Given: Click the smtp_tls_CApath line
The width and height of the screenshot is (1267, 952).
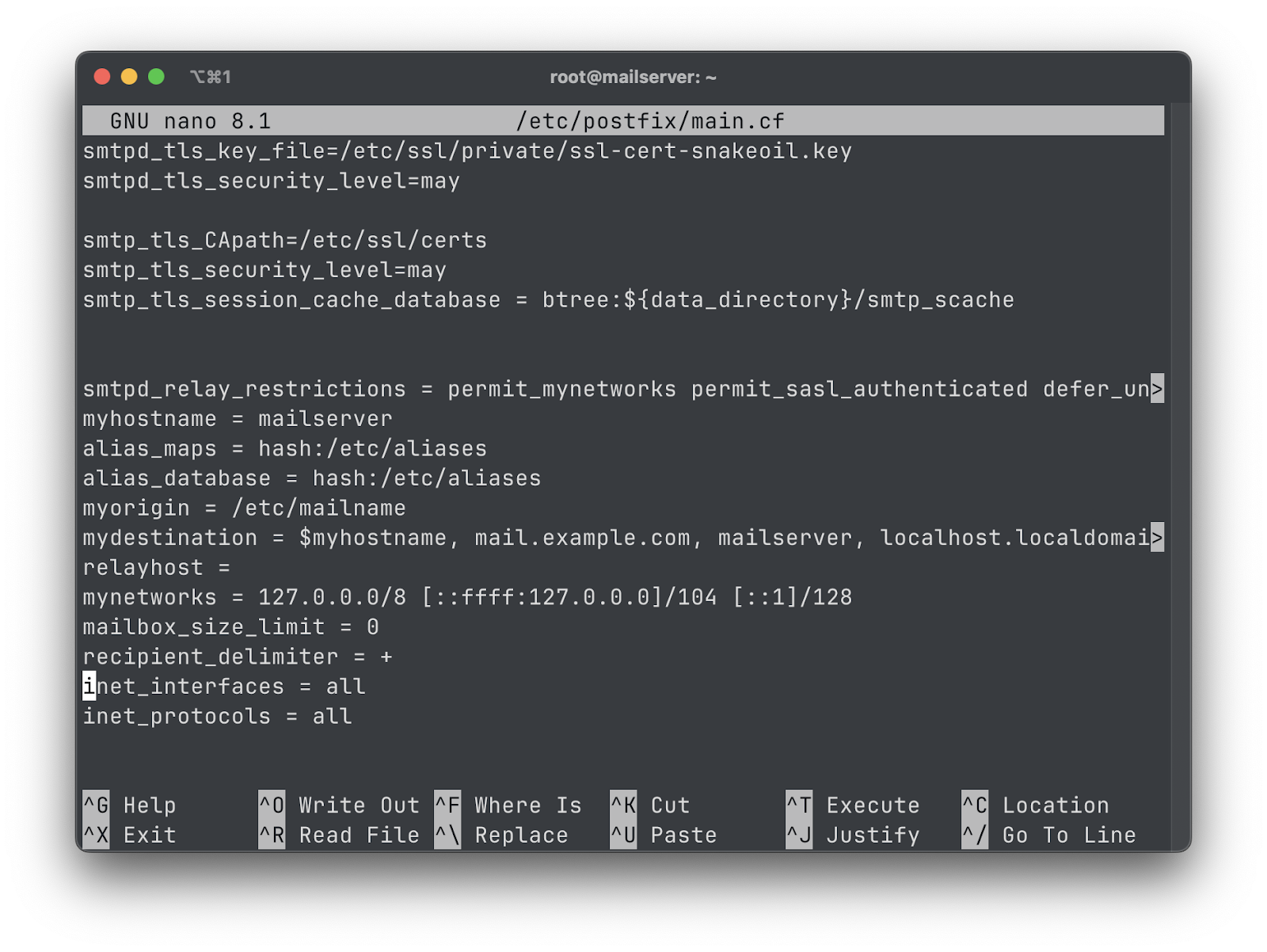Looking at the screenshot, I should [285, 240].
